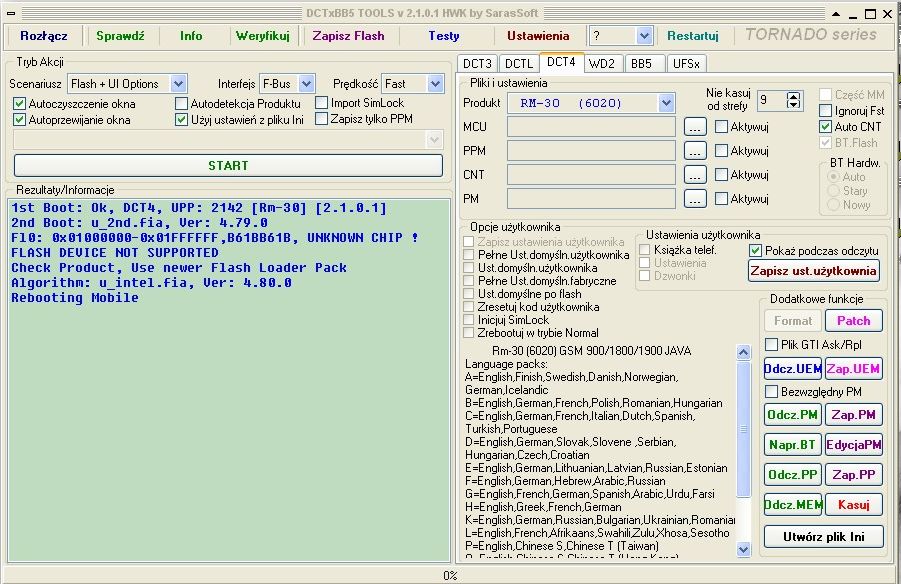
Task: Switch to the UFSx tab
Action: [686, 64]
